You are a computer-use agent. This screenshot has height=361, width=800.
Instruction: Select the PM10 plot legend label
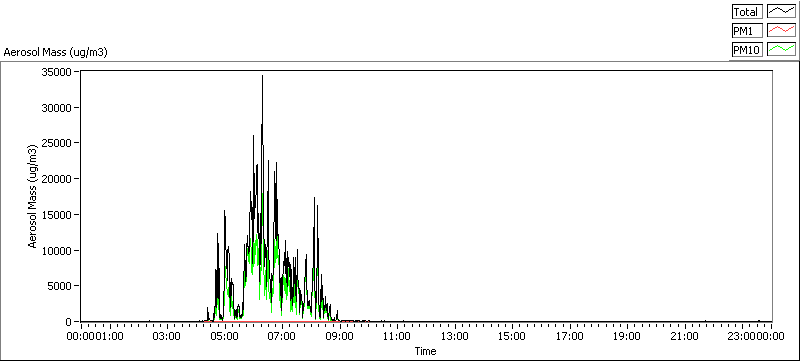[747, 49]
